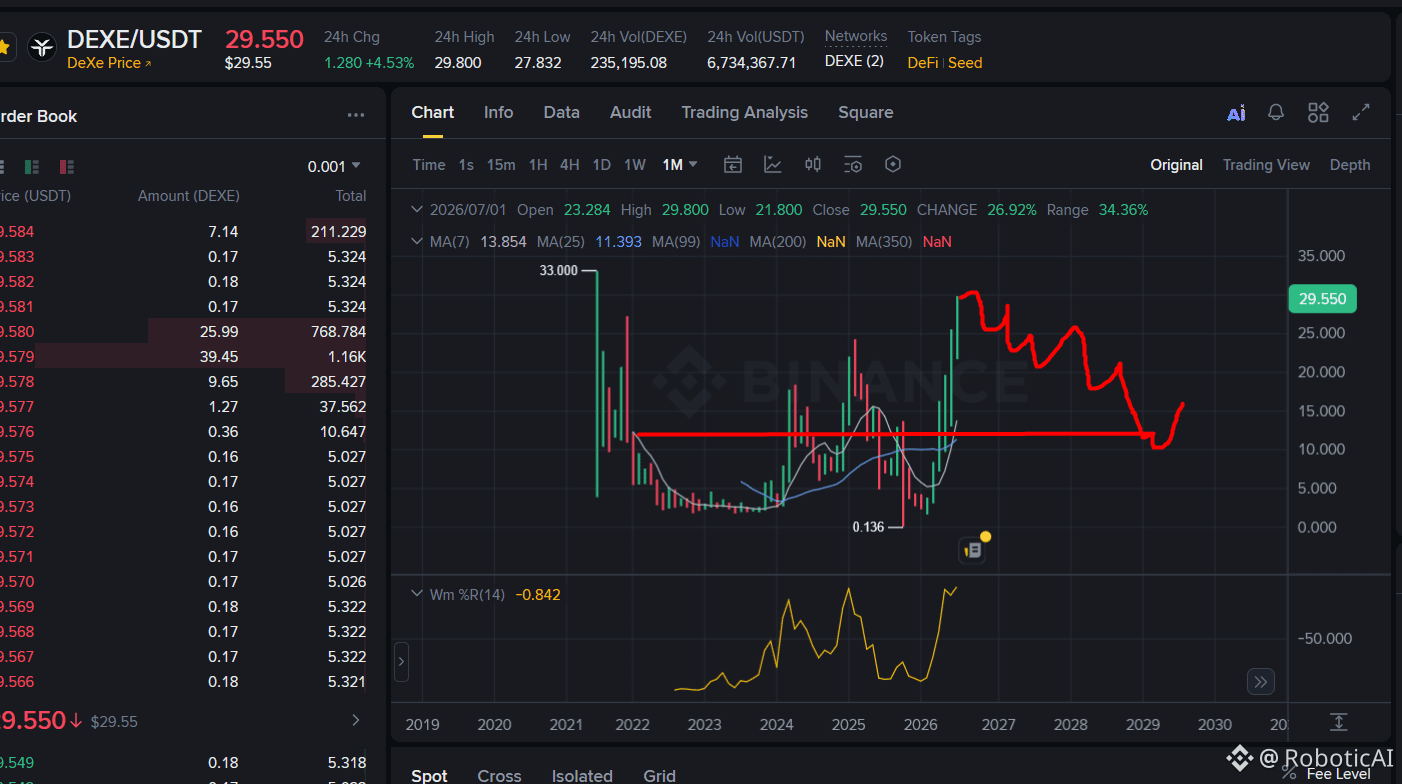Viewport: 1402px width, 784px height.
Task: Open the Trading Analysis tab
Action: (744, 113)
